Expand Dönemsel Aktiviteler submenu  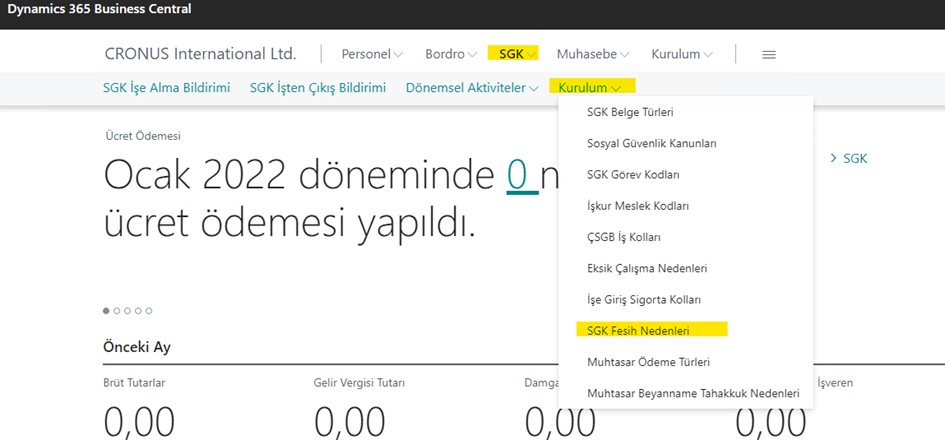[472, 88]
